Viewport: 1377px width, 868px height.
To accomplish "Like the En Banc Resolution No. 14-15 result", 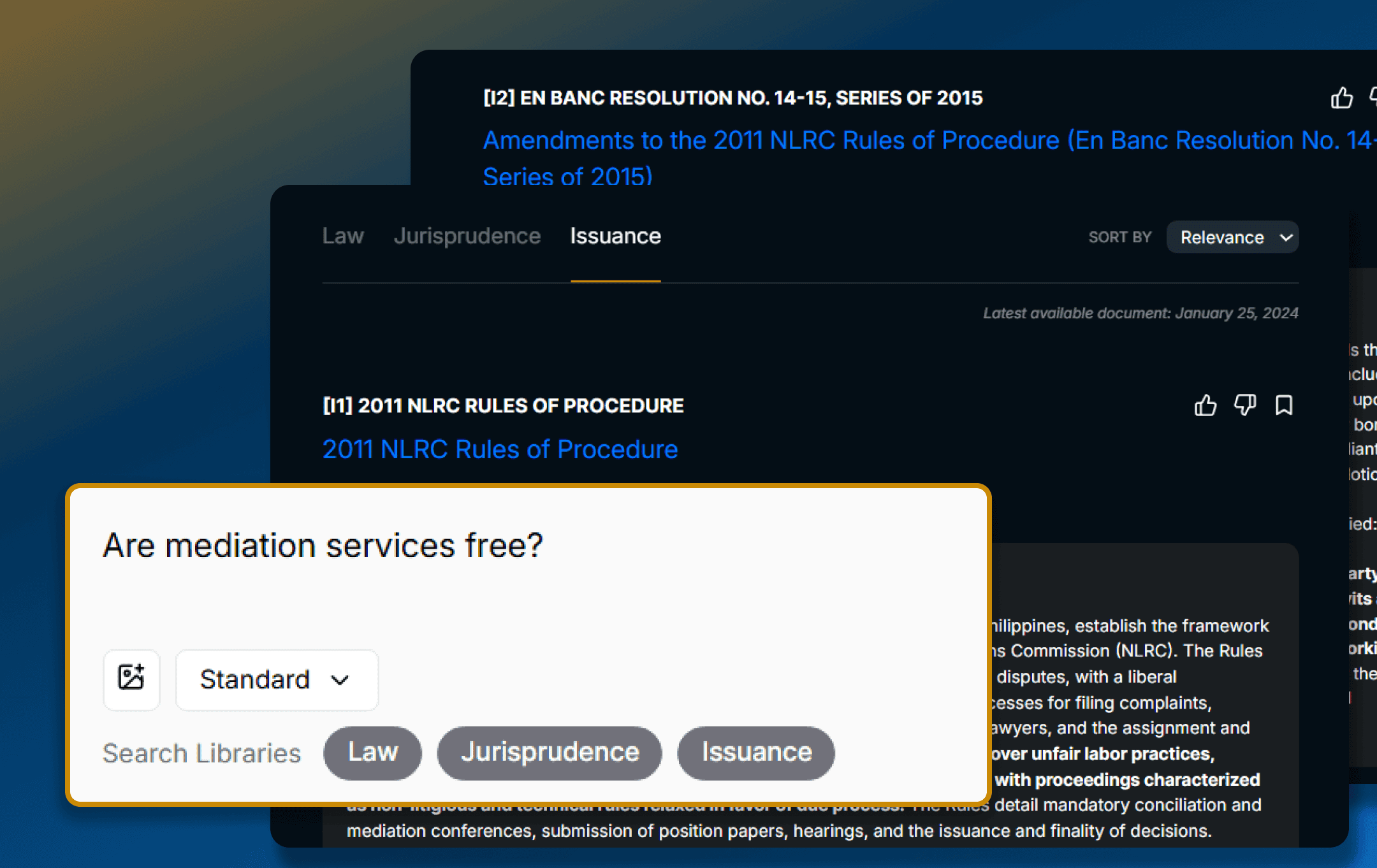I will (1342, 98).
